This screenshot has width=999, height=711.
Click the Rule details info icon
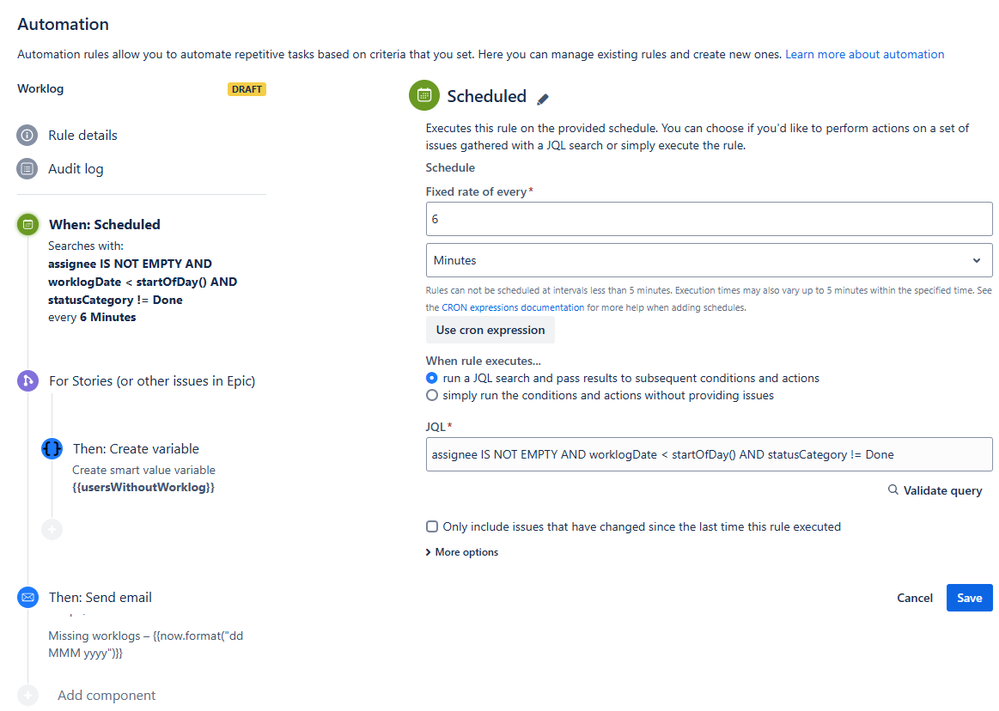[28, 135]
